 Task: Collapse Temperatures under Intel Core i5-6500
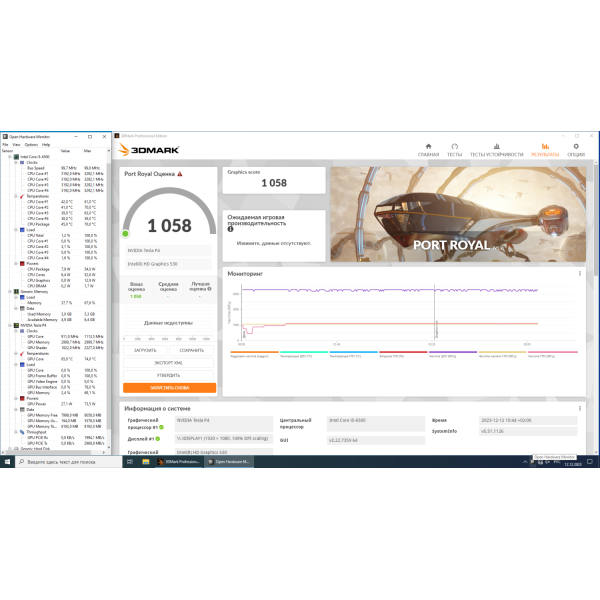(16, 196)
